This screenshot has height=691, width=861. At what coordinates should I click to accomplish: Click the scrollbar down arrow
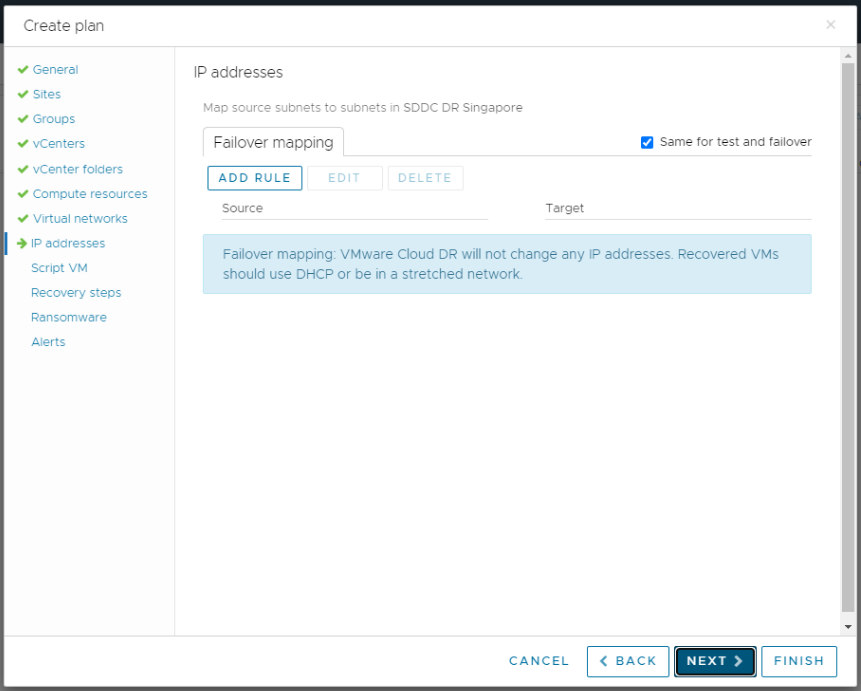pos(848,627)
